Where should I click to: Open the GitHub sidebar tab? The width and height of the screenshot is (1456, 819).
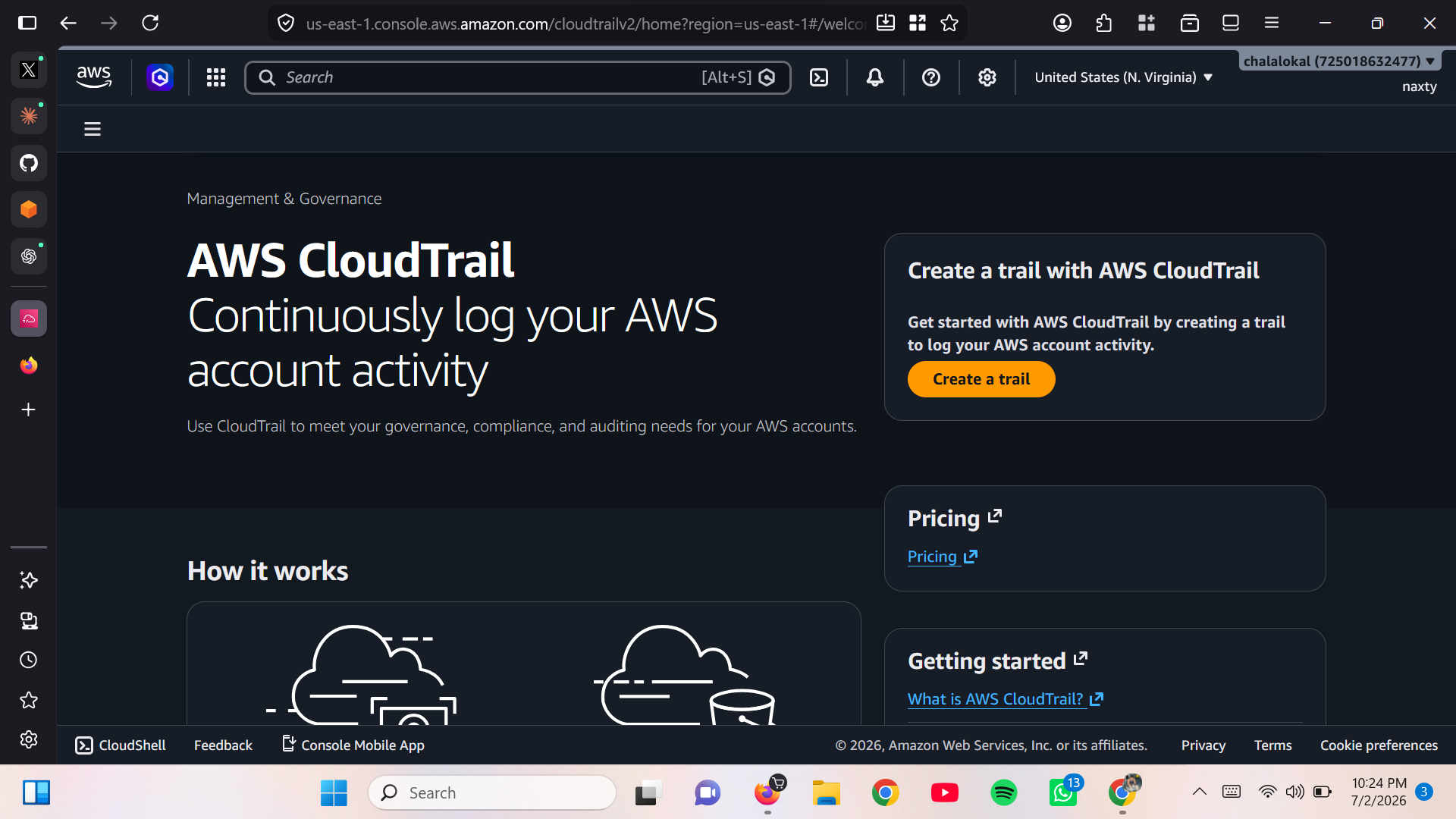click(29, 163)
